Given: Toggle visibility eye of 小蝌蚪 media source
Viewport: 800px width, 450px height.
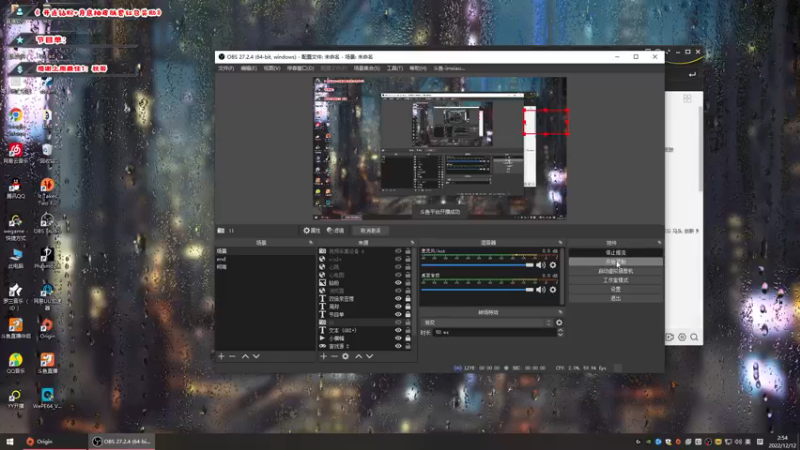Looking at the screenshot, I should tap(398, 338).
